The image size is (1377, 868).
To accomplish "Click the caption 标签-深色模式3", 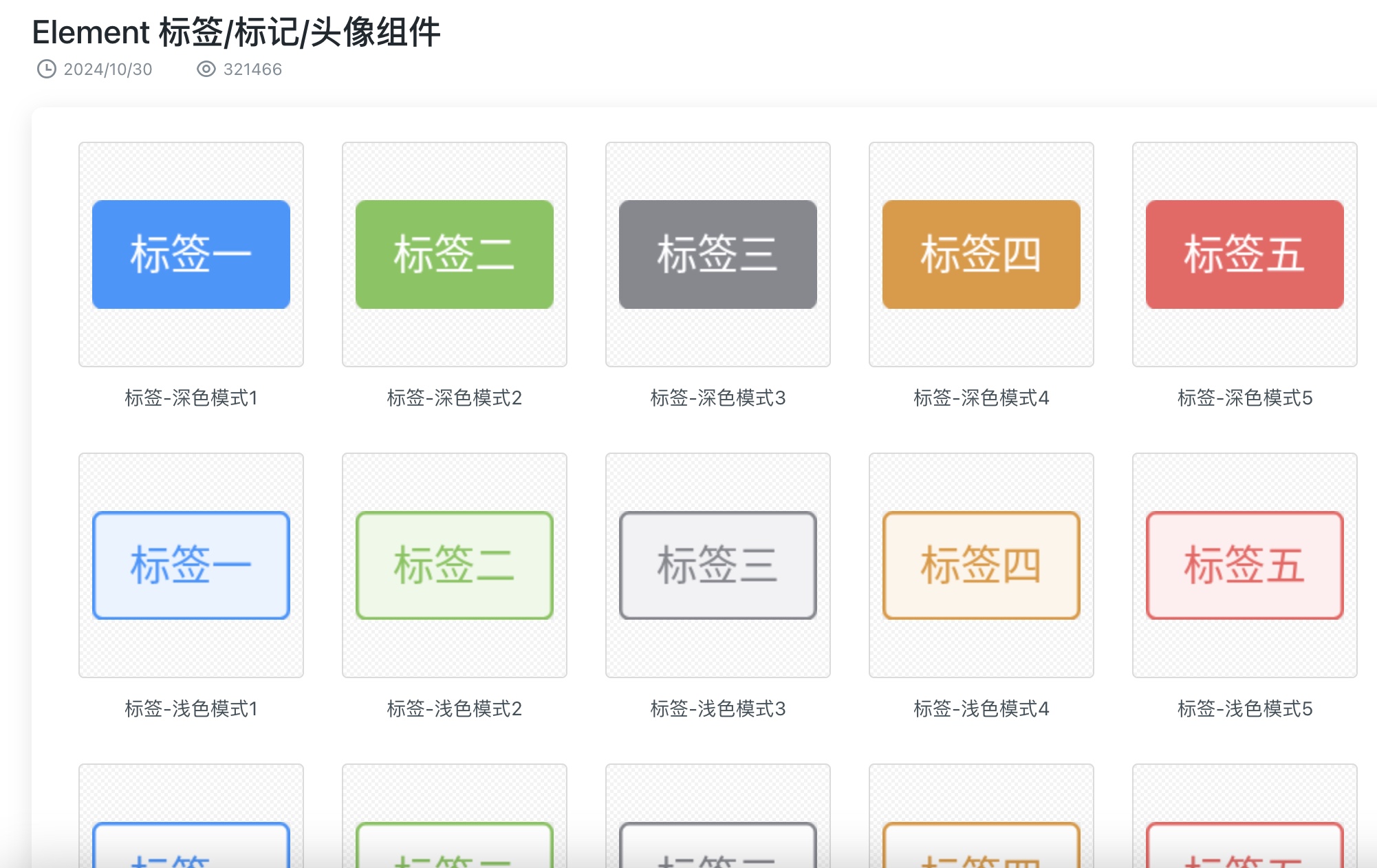I will coord(718,398).
